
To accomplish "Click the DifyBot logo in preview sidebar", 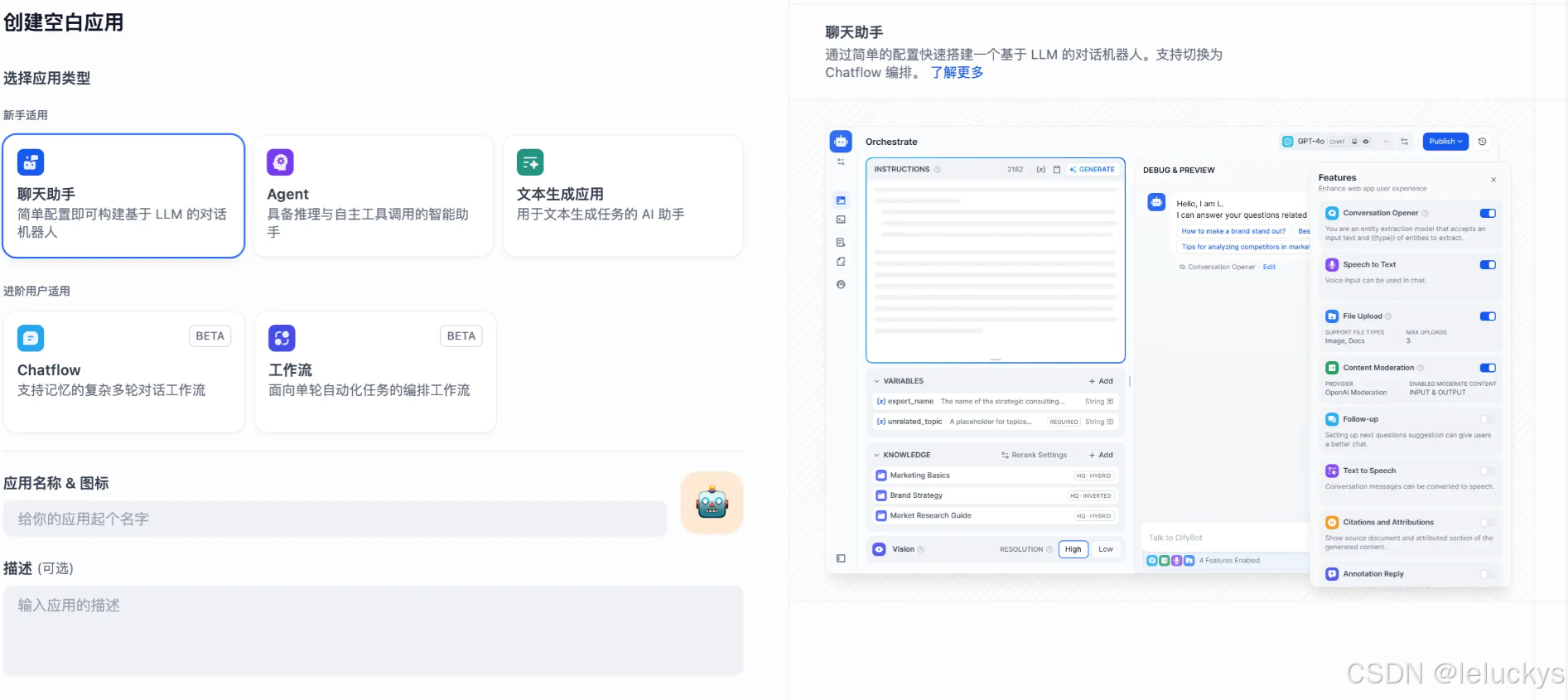I will tap(841, 142).
